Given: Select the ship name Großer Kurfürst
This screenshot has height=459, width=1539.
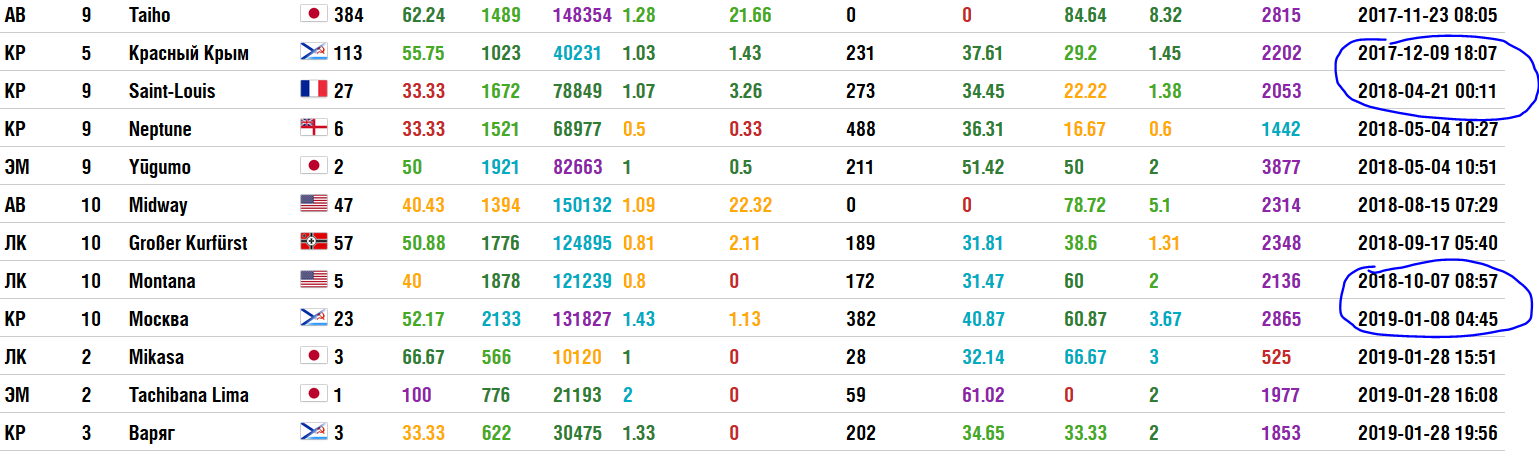Looking at the screenshot, I should pos(188,243).
